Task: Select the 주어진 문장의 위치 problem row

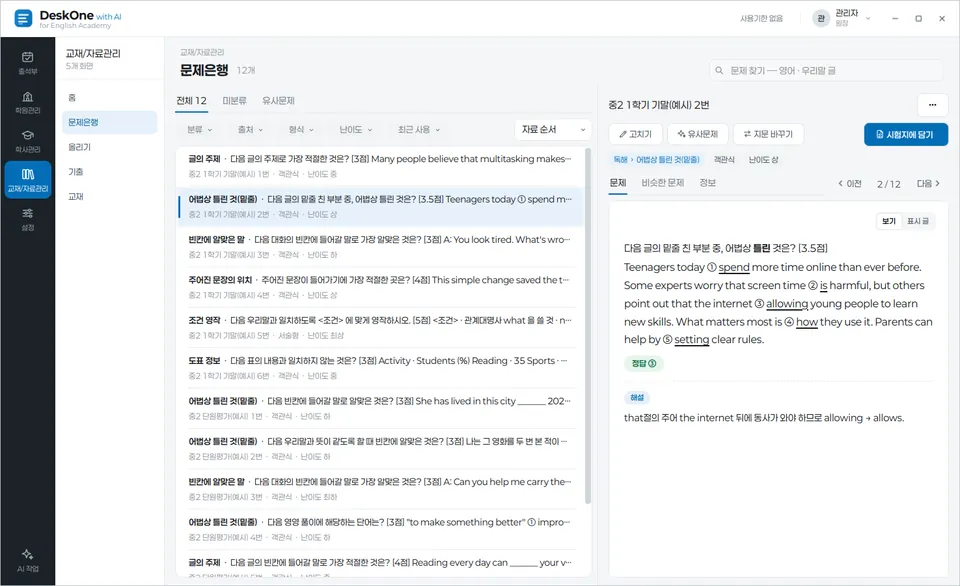Action: tap(380, 287)
